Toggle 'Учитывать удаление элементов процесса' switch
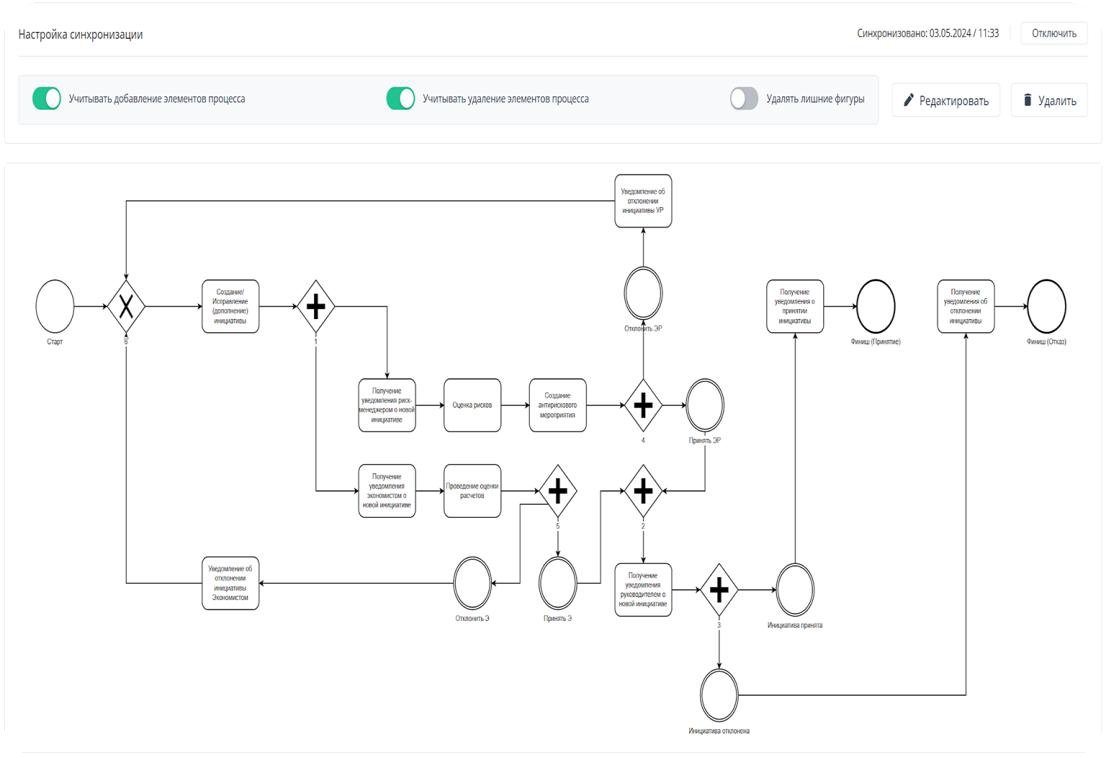 400,99
